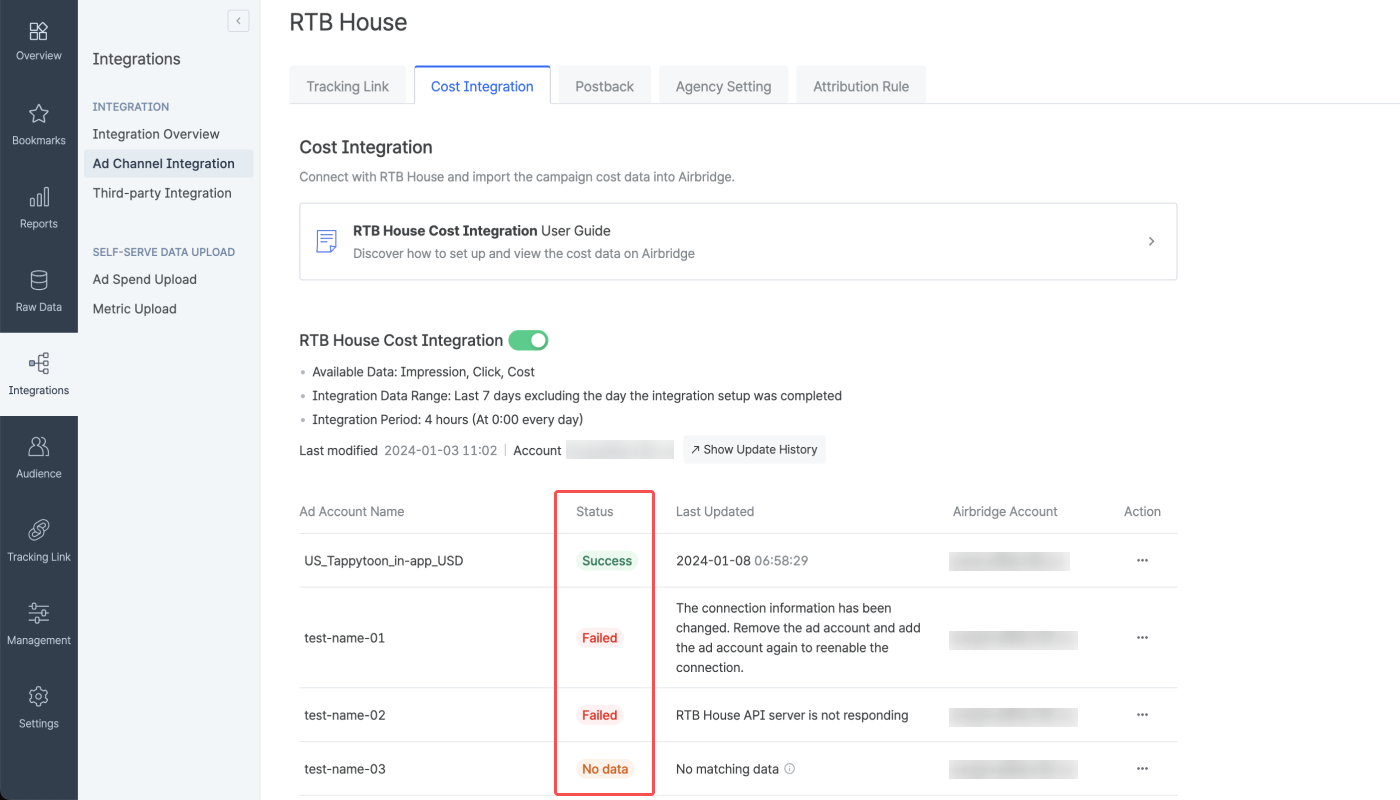This screenshot has height=800, width=1400.
Task: Open action menu for US_Tappytoon_in-app_USD
Action: 1142,561
